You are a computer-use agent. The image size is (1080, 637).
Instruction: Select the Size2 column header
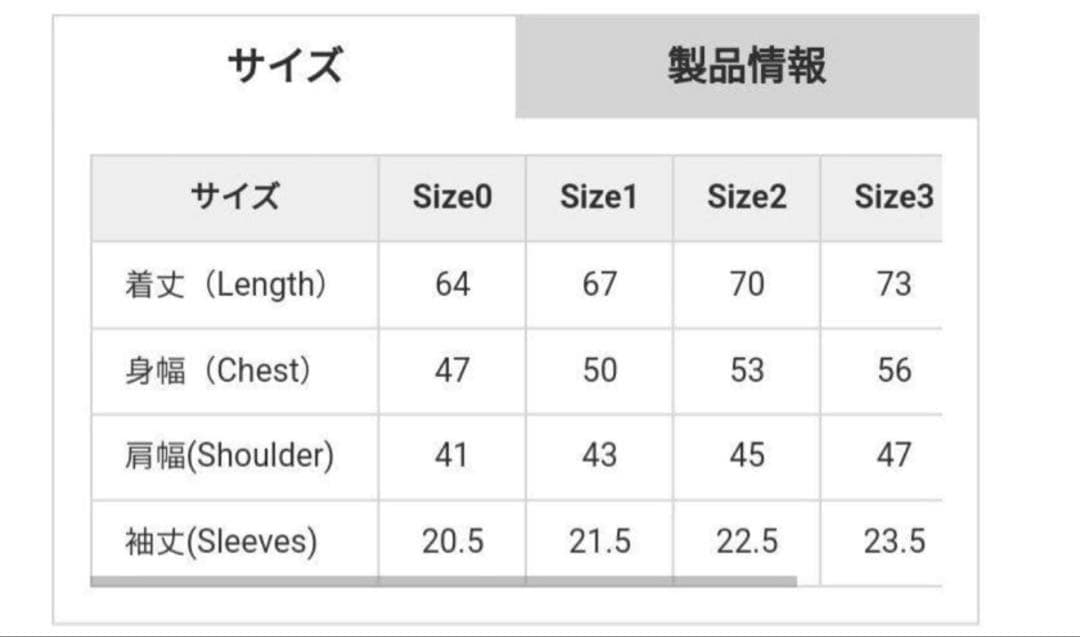click(745, 196)
